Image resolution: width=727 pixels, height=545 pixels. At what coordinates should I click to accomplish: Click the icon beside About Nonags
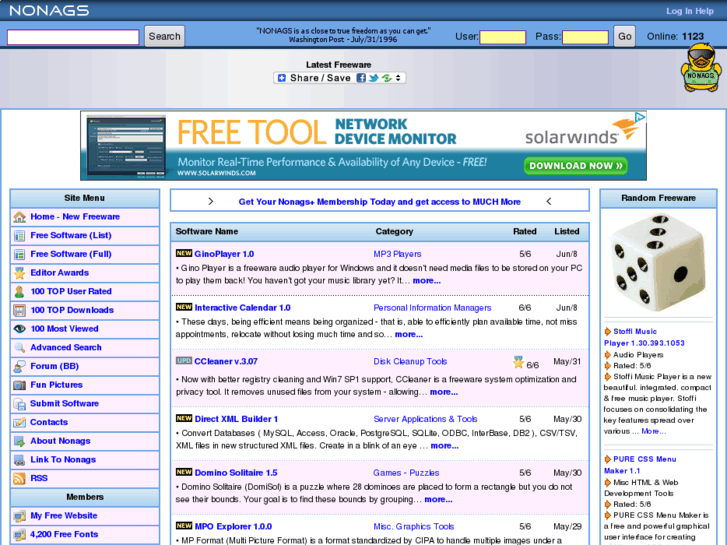pyautogui.click(x=19, y=441)
